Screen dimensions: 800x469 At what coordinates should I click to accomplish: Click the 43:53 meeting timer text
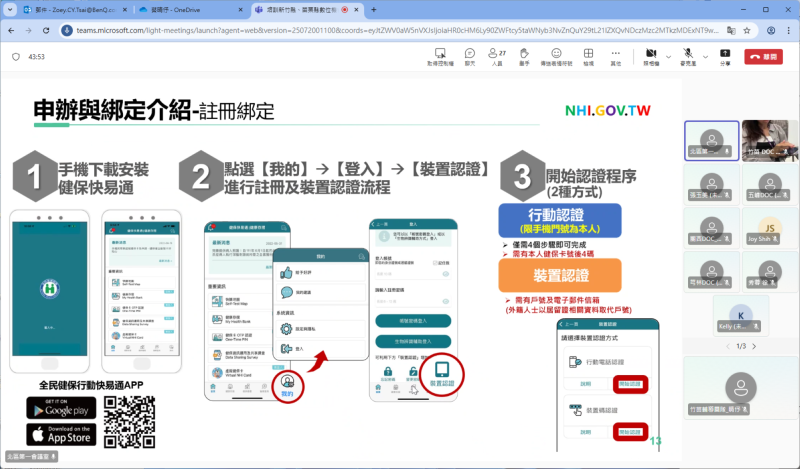click(x=36, y=57)
